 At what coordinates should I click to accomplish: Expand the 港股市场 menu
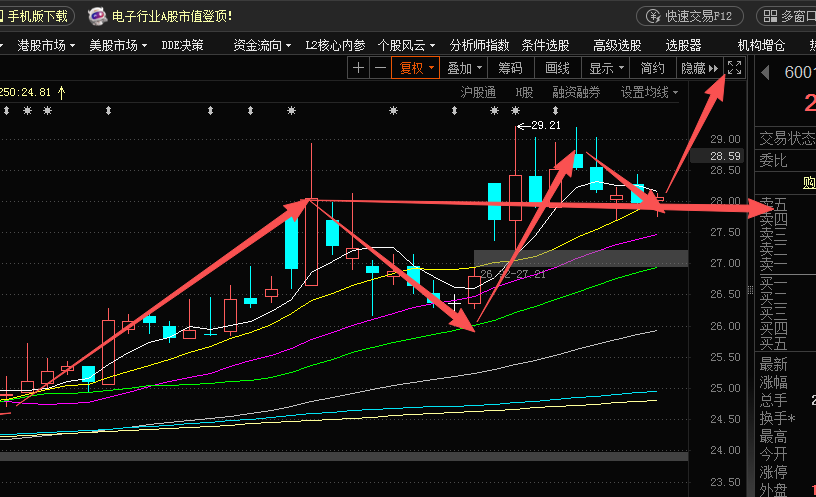(x=46, y=45)
